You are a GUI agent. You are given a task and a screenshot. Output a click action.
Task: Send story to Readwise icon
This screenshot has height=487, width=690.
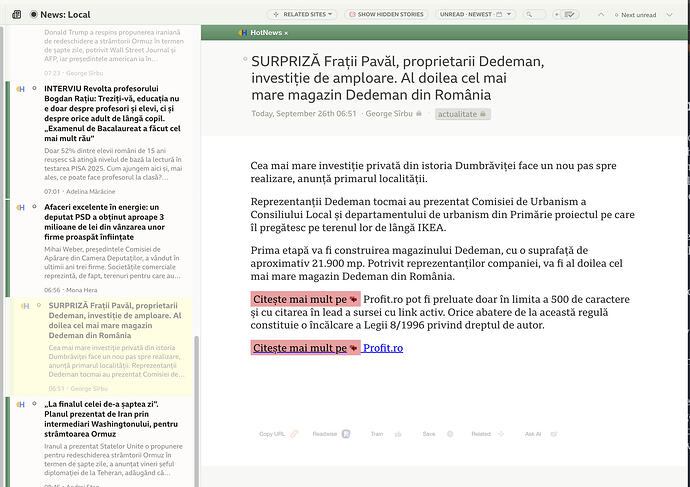pos(346,434)
